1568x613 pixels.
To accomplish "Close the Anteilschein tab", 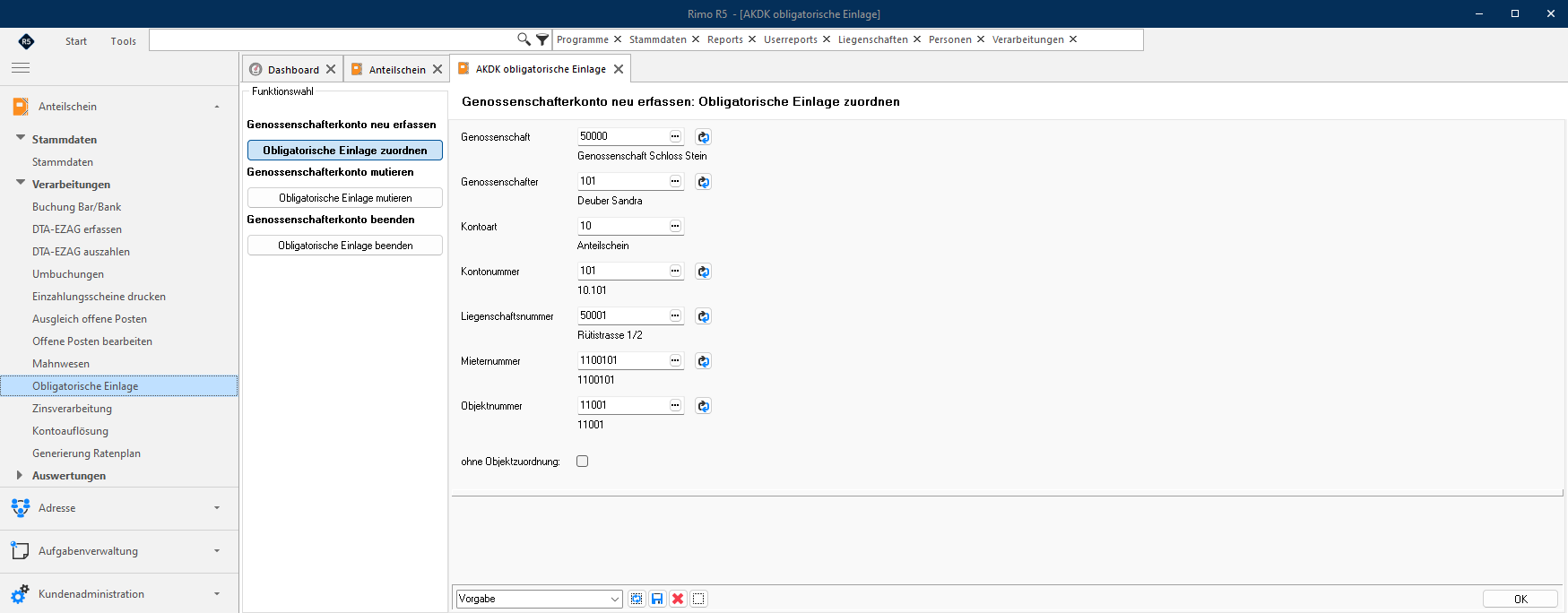I will (x=437, y=69).
